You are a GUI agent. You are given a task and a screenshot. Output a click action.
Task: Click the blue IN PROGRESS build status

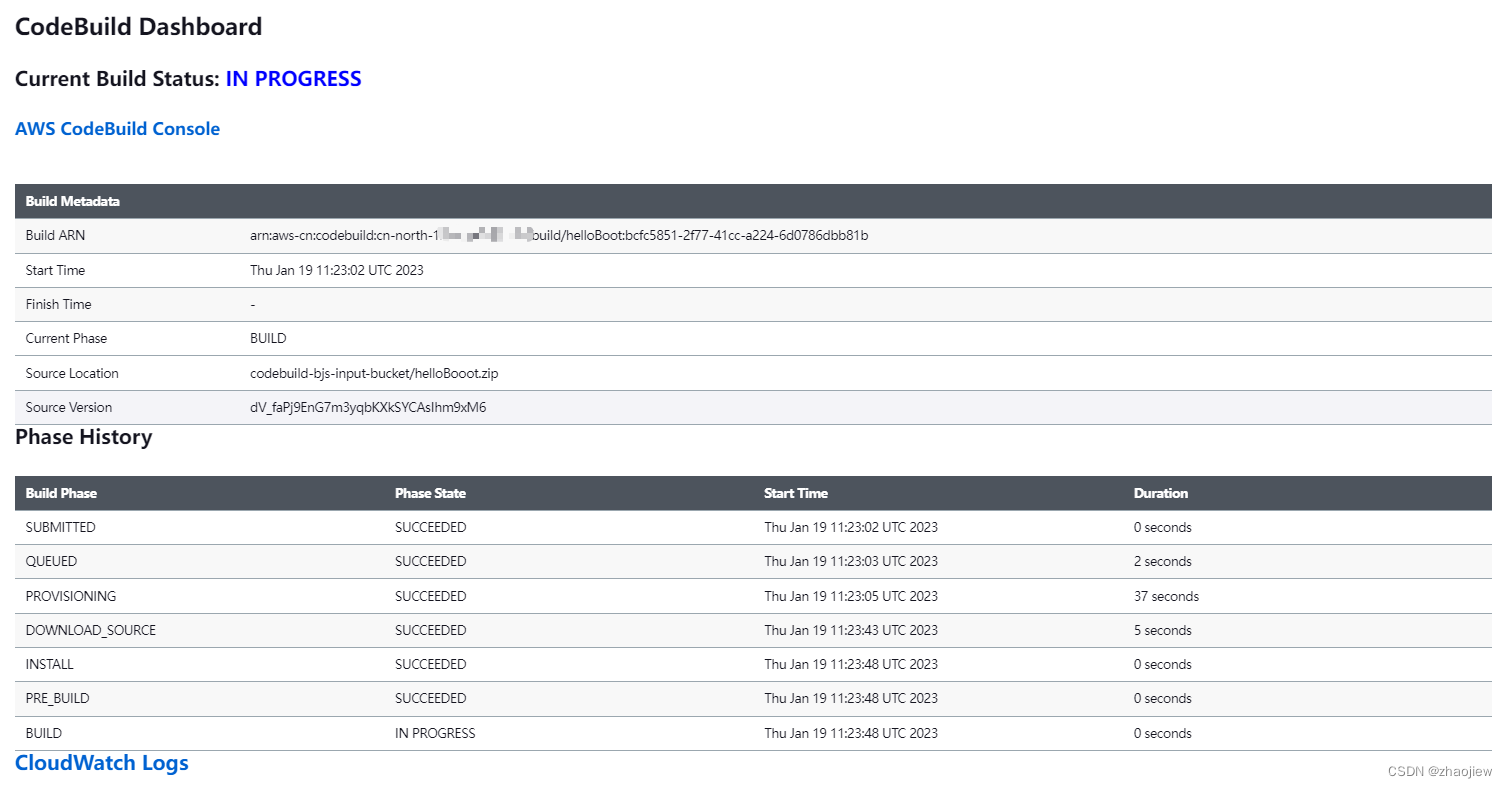click(x=293, y=79)
